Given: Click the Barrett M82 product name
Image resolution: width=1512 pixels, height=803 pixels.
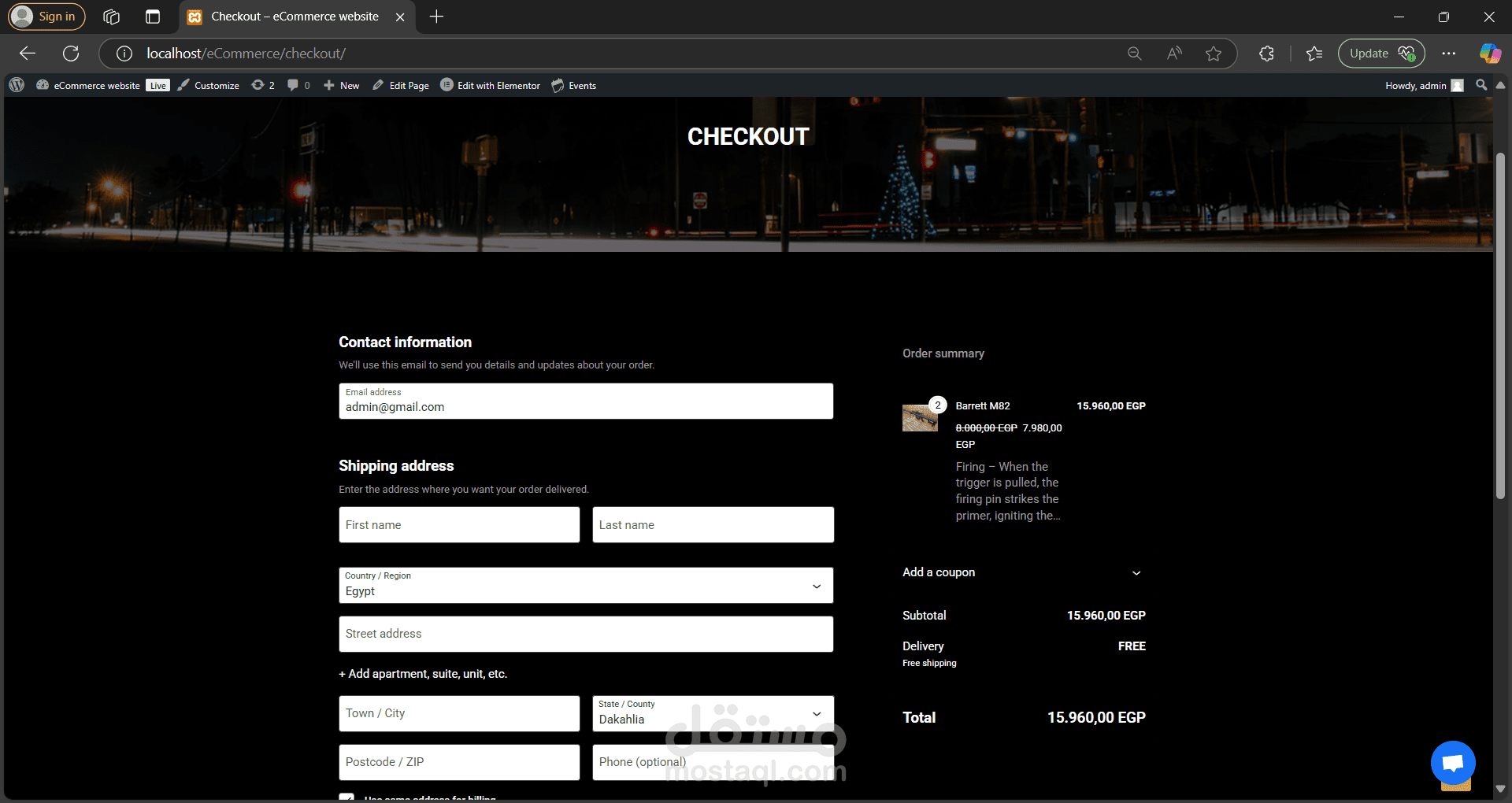Looking at the screenshot, I should [983, 406].
